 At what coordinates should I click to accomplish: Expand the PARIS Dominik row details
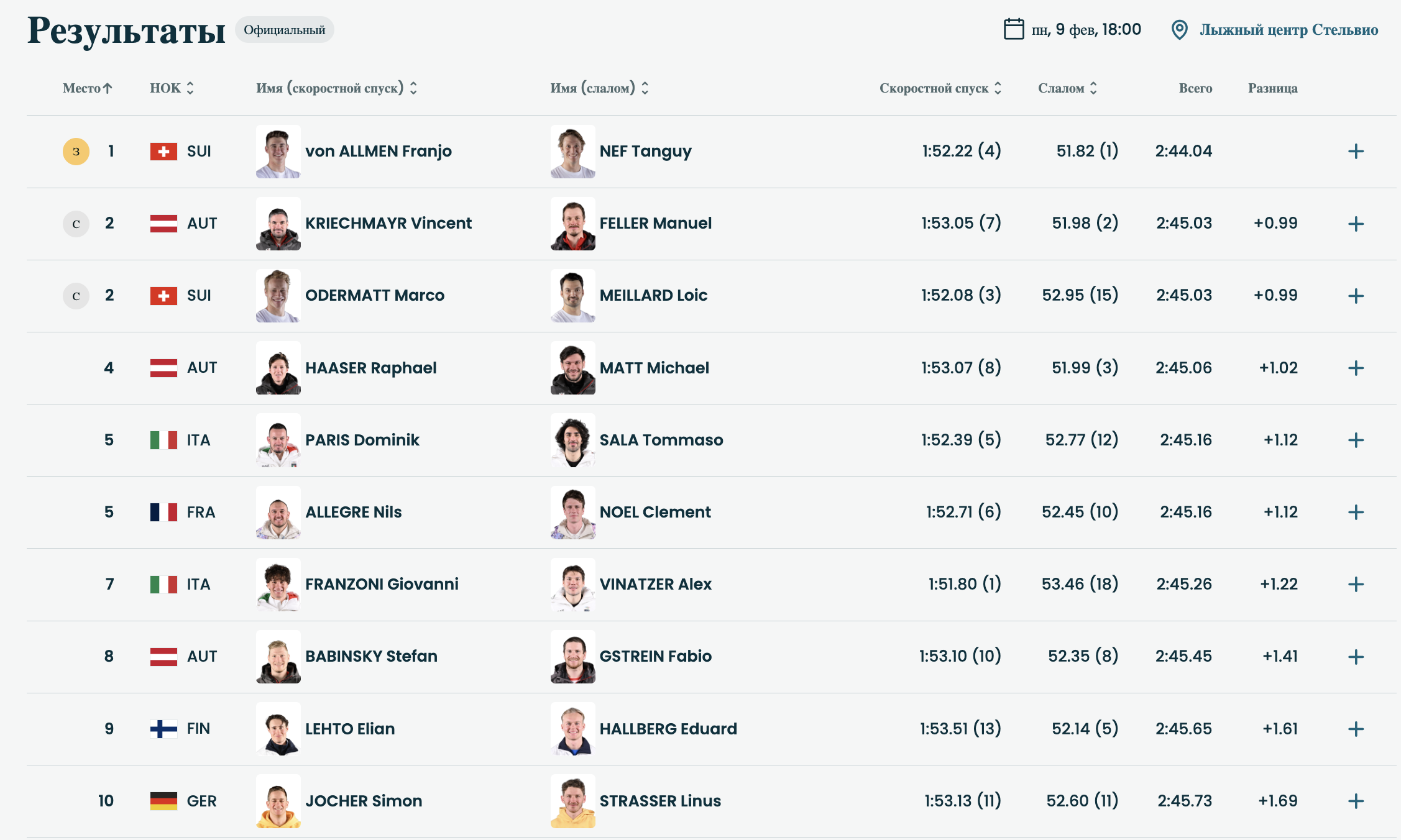coord(1356,441)
